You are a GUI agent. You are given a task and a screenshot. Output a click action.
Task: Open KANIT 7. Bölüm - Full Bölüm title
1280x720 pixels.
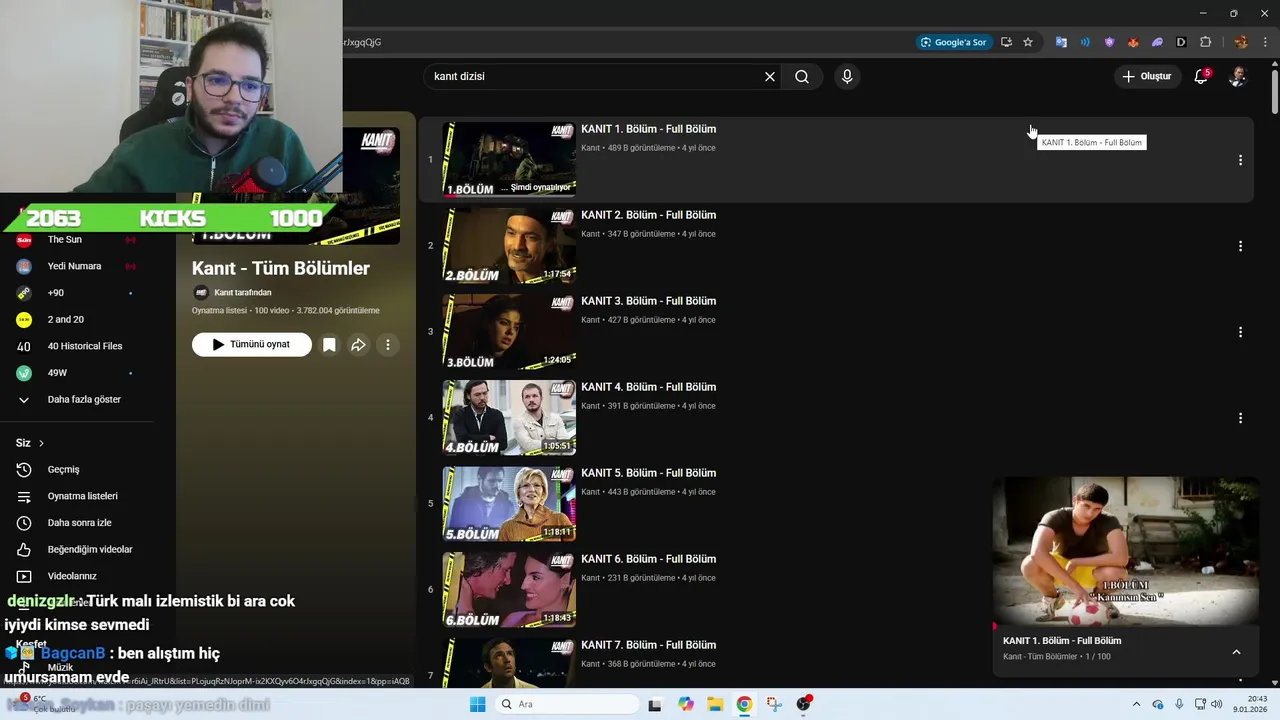648,645
